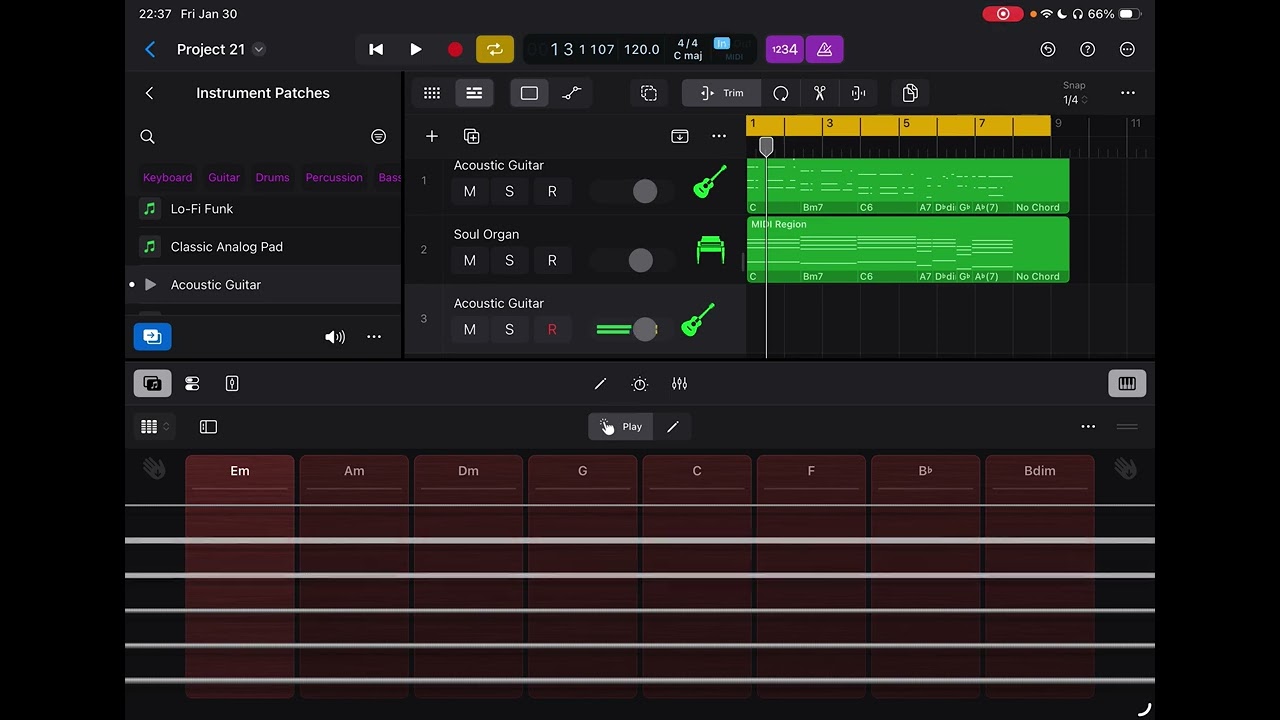
Task: Open the track header more options
Action: 719,136
